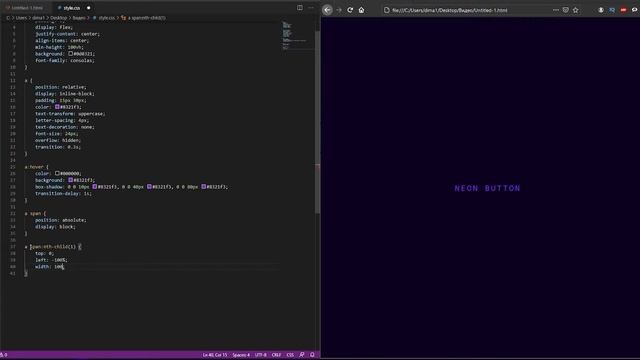
Task: Click the 'left: -100%;' line
Action: 51,260
